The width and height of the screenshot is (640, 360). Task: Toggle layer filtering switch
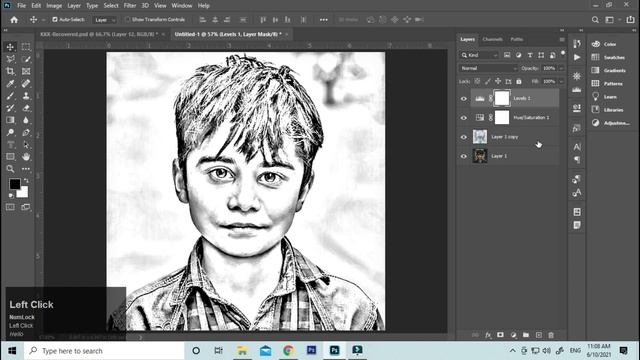tap(563, 53)
